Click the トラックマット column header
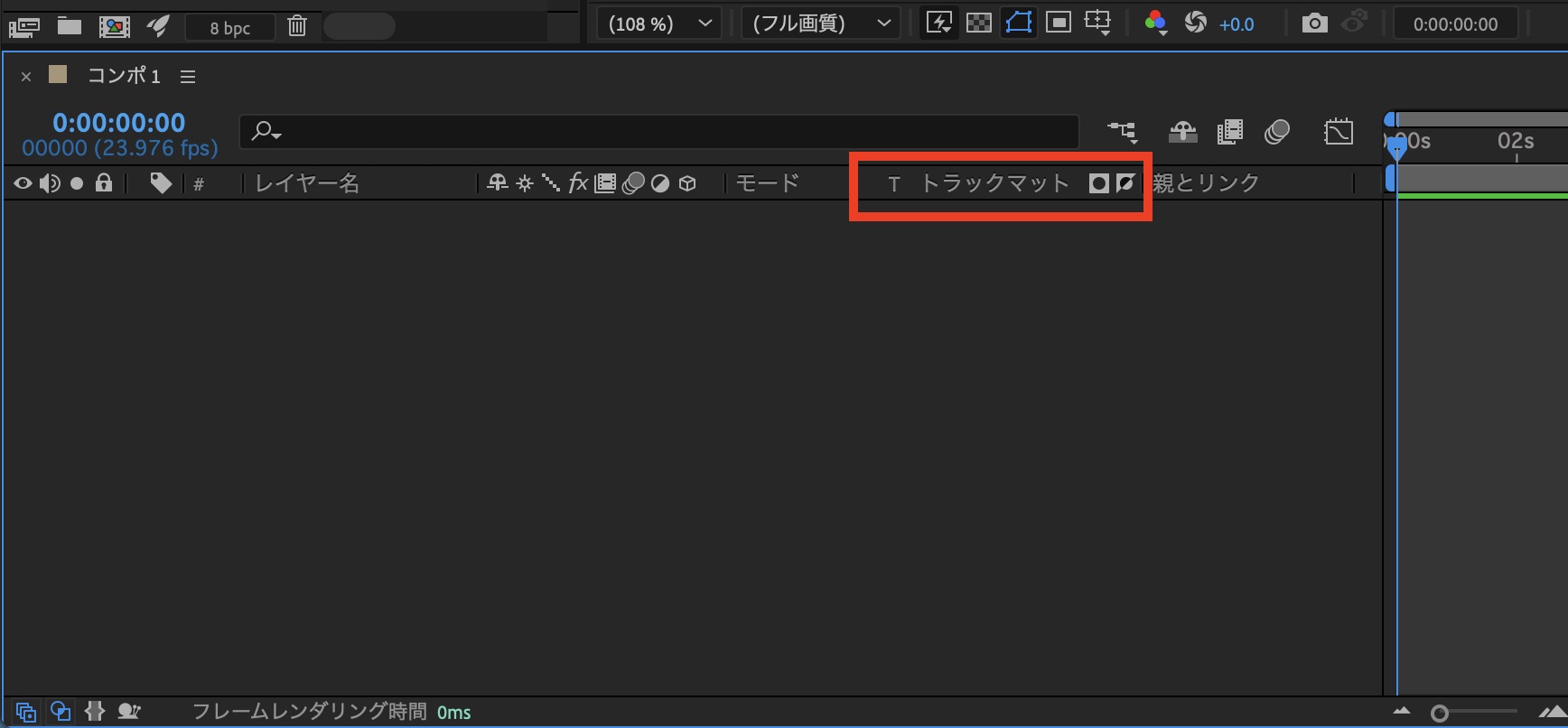1568x728 pixels. [994, 183]
